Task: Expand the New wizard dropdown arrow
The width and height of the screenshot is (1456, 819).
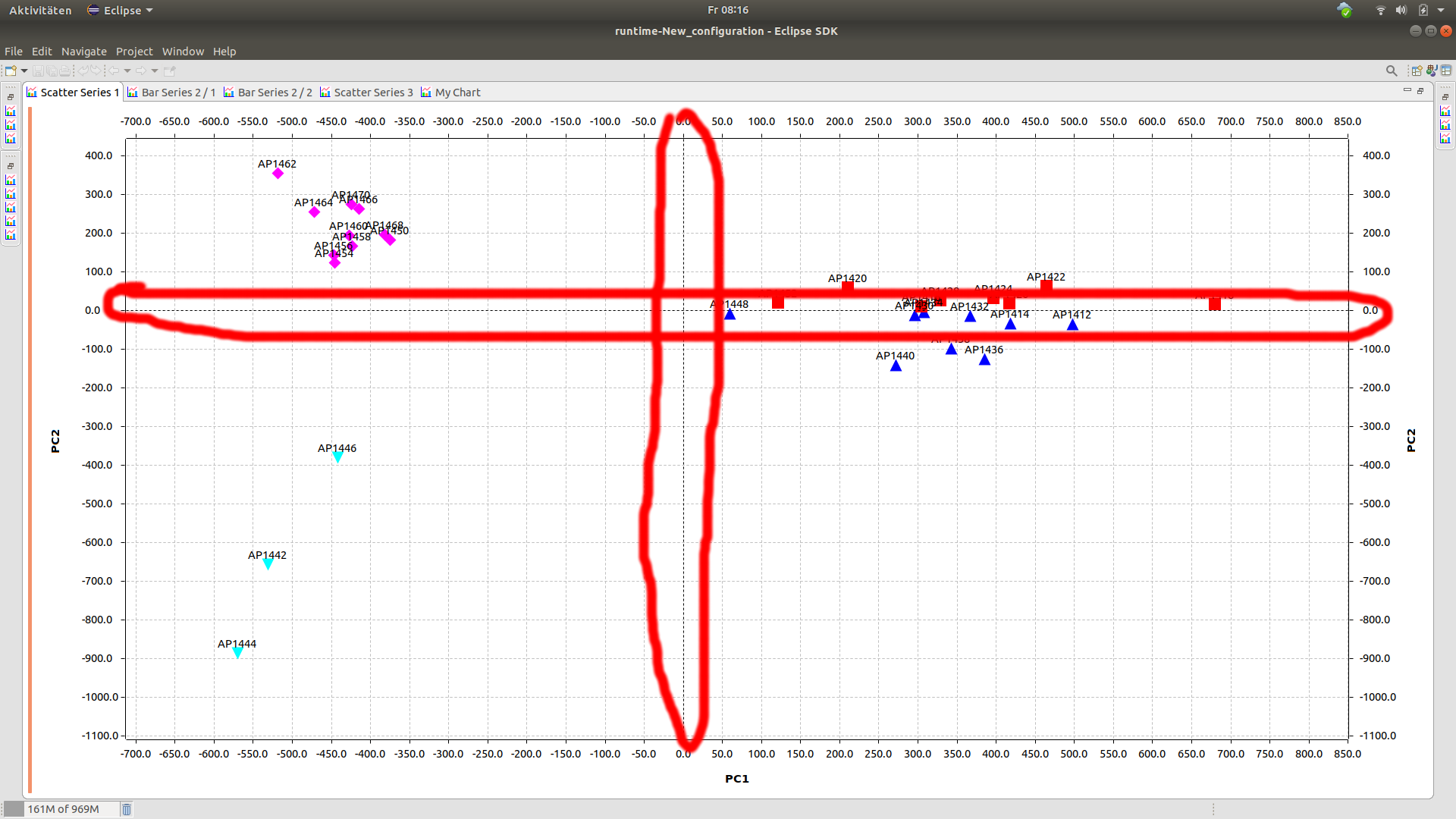Action: coord(24,71)
